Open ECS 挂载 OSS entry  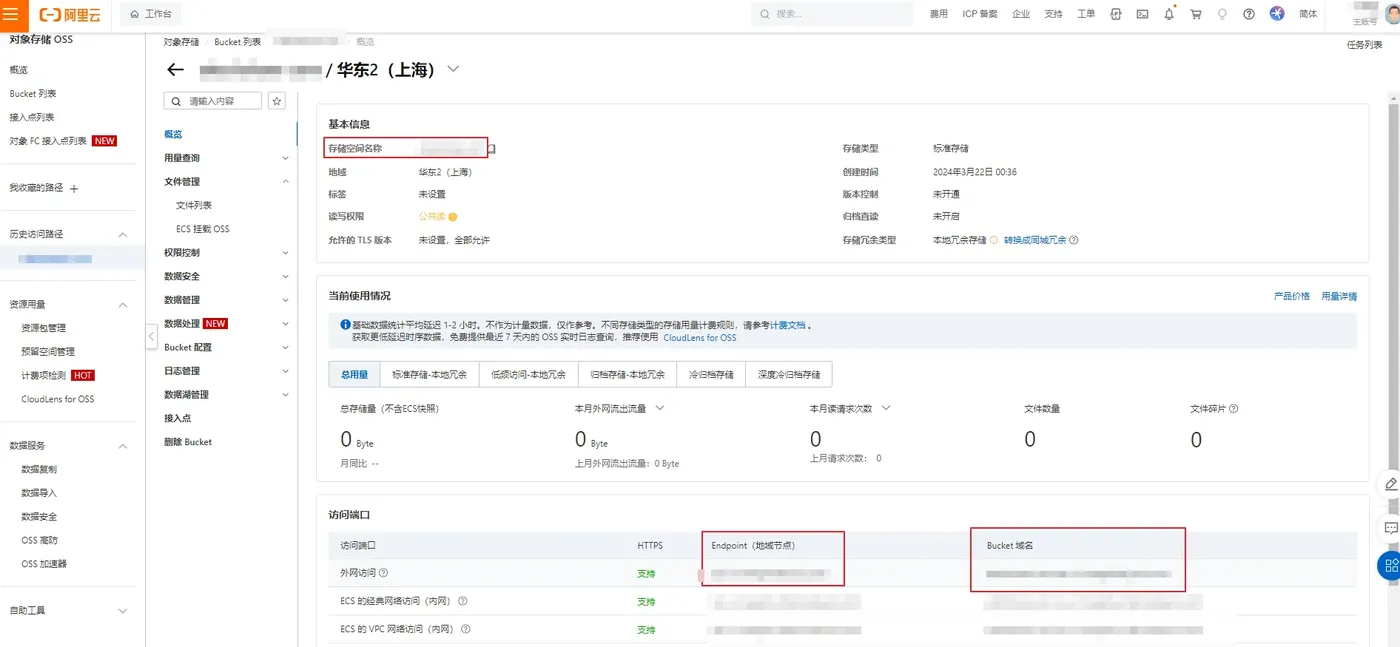pyautogui.click(x=203, y=229)
